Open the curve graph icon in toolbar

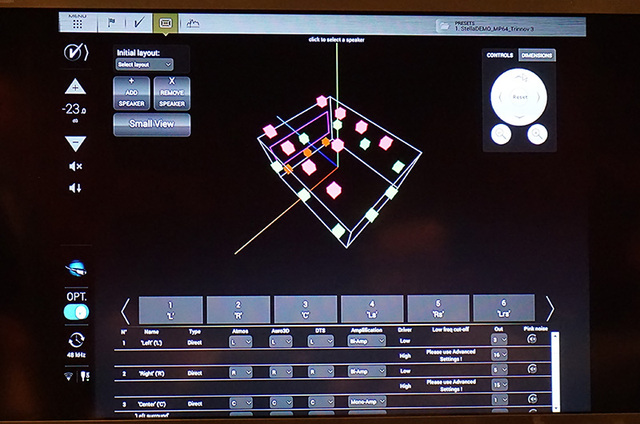point(193,24)
